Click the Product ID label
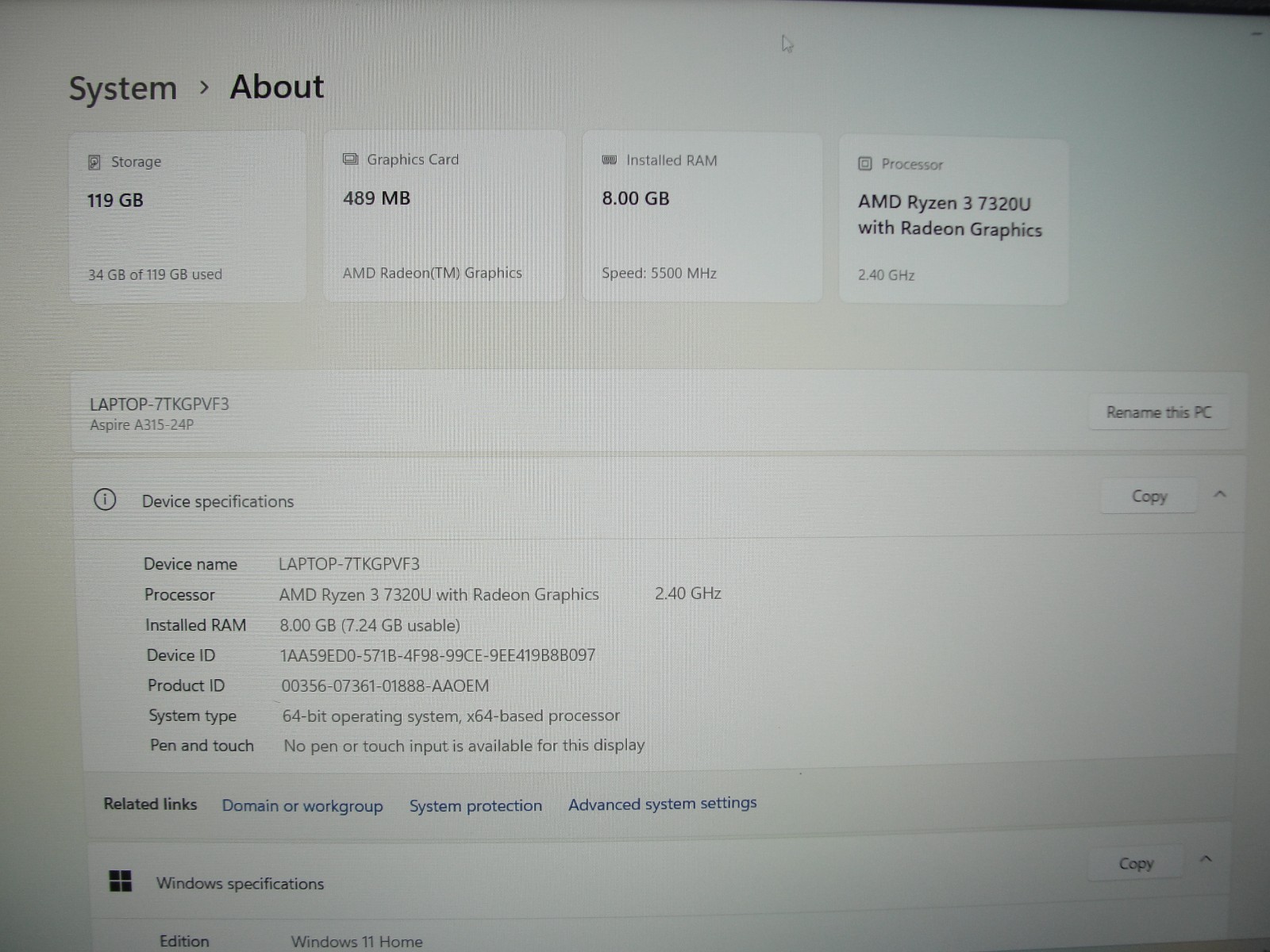Image resolution: width=1270 pixels, height=952 pixels. coord(186,685)
